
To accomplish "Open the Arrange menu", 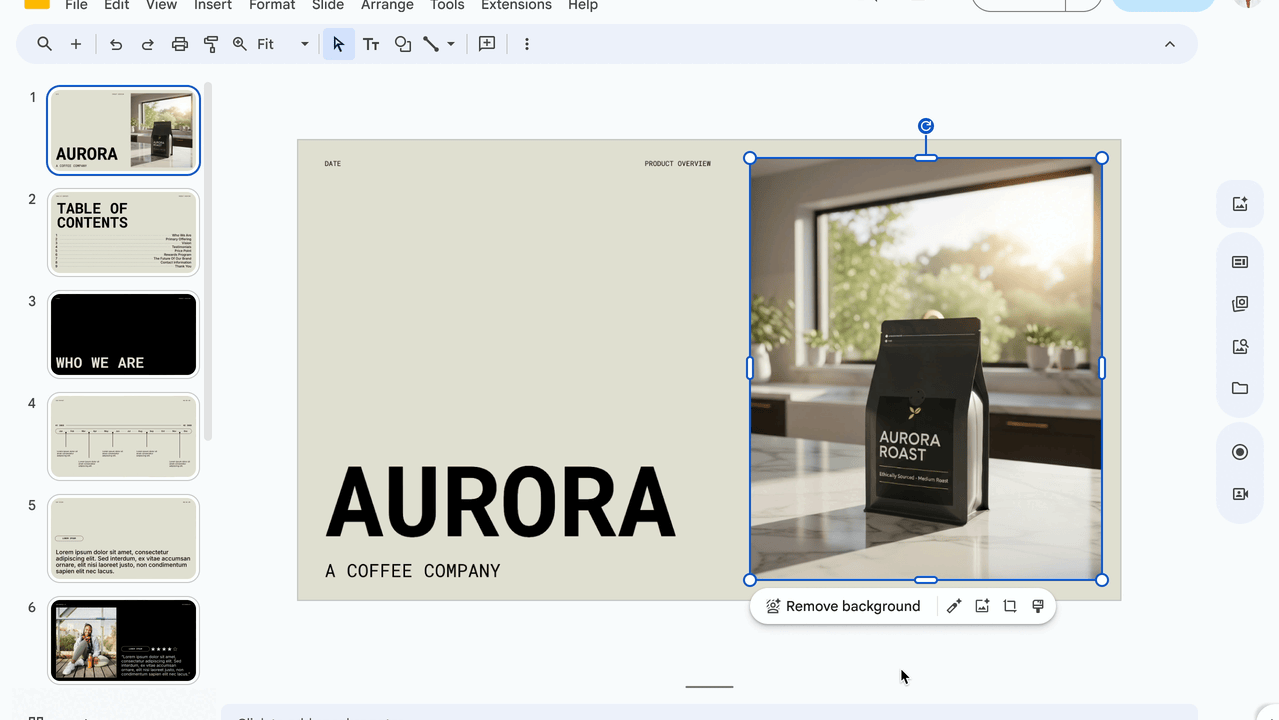I will (387, 5).
